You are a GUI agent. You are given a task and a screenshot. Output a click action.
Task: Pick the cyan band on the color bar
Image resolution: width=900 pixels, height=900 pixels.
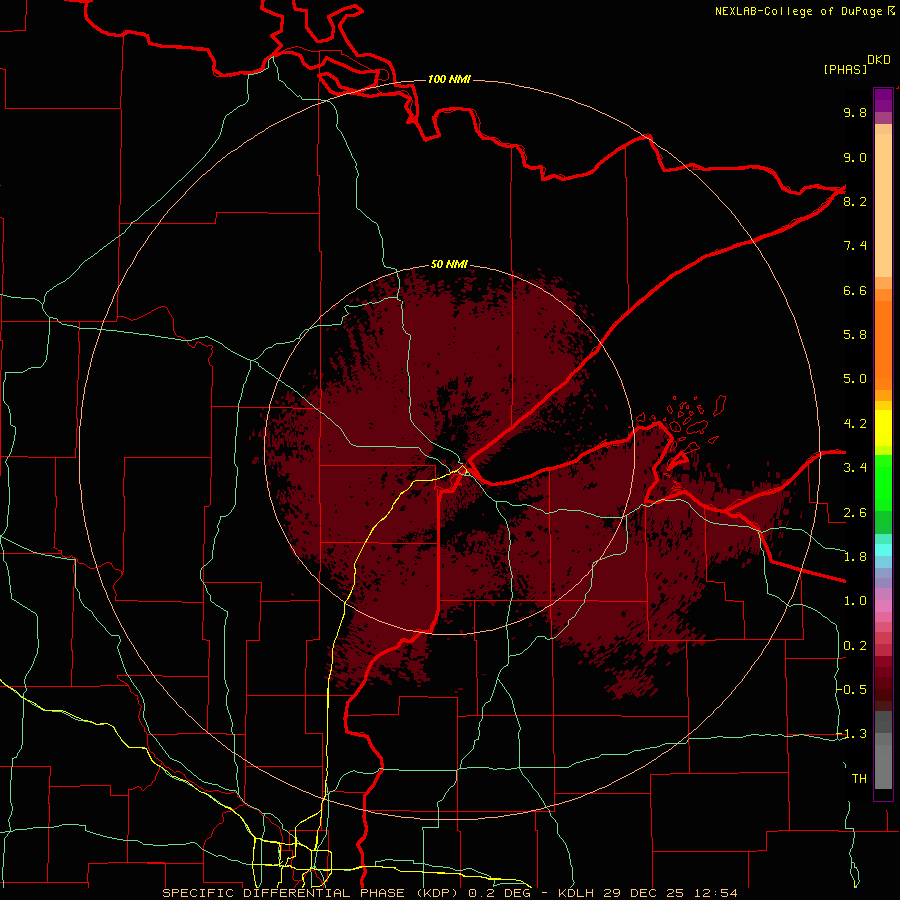pos(883,550)
